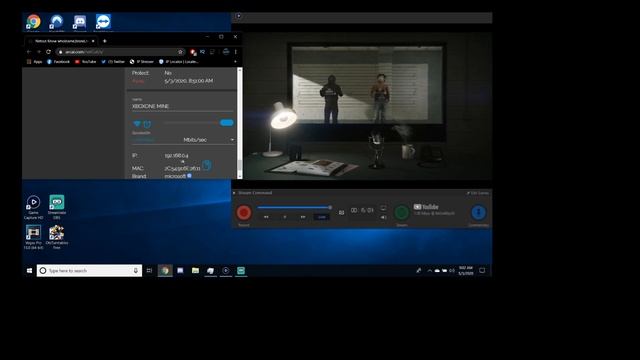
Task: Collapse the Stream Command panel triangle
Action: coord(234,193)
